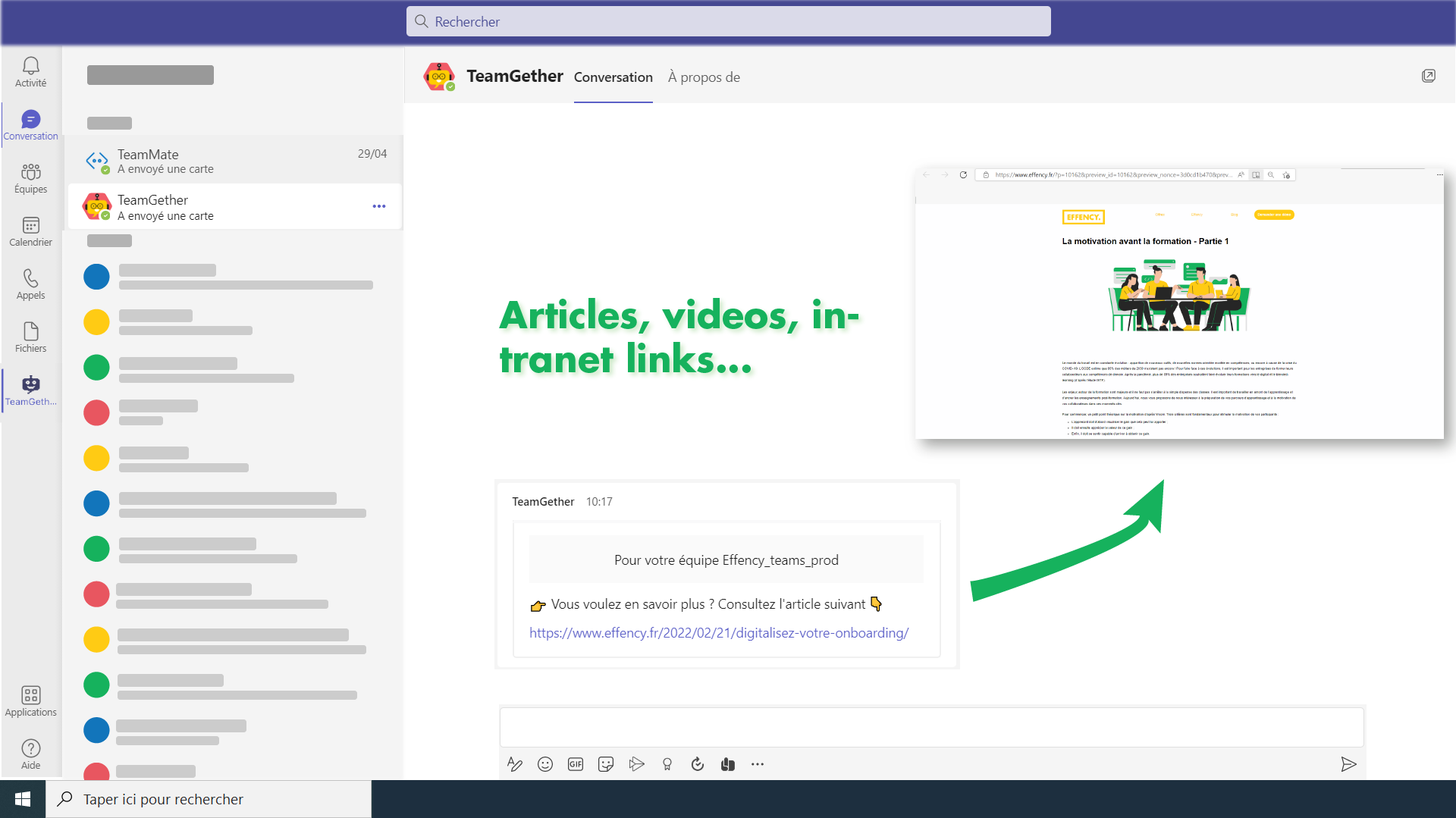This screenshot has width=1456, height=818.
Task: Click the praise badge icon
Action: click(x=667, y=764)
